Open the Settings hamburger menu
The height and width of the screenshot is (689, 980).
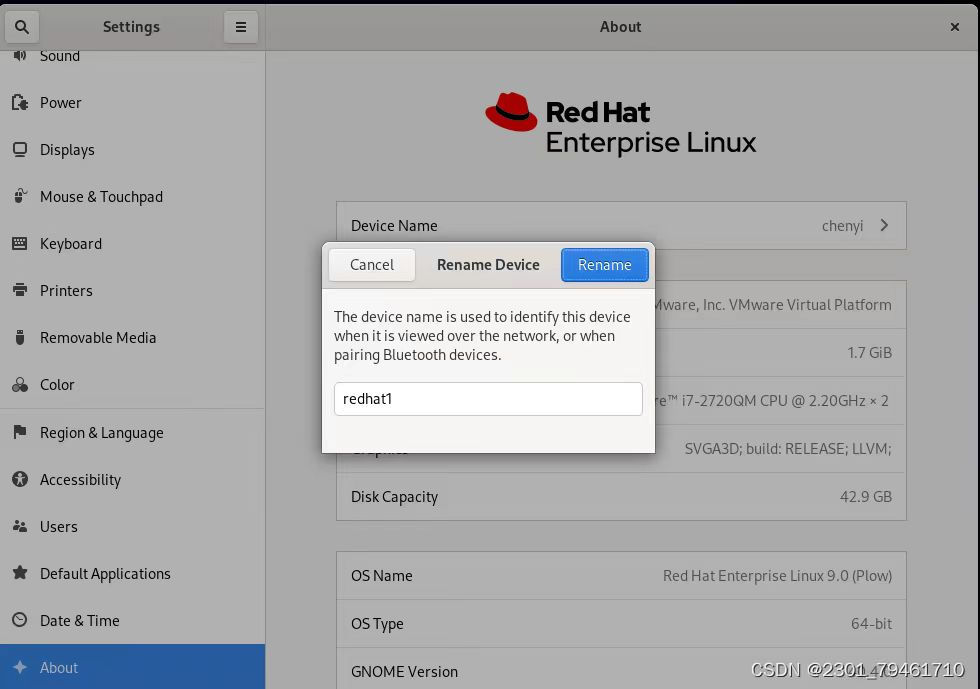(x=241, y=27)
